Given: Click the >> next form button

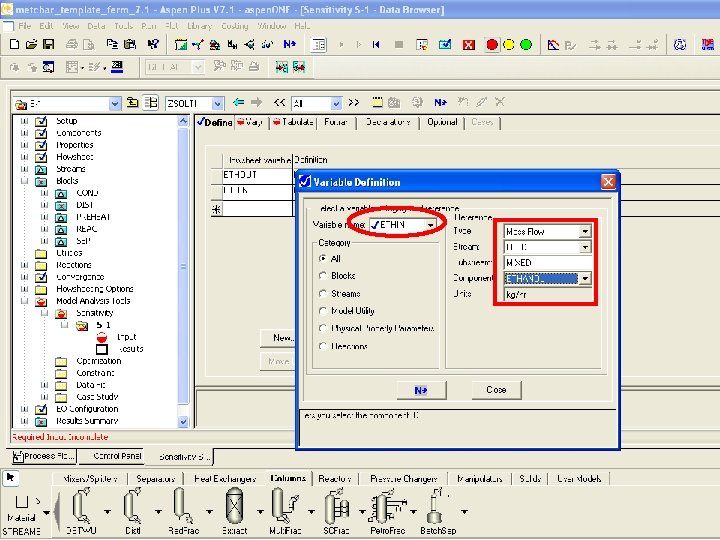Looking at the screenshot, I should click(354, 102).
